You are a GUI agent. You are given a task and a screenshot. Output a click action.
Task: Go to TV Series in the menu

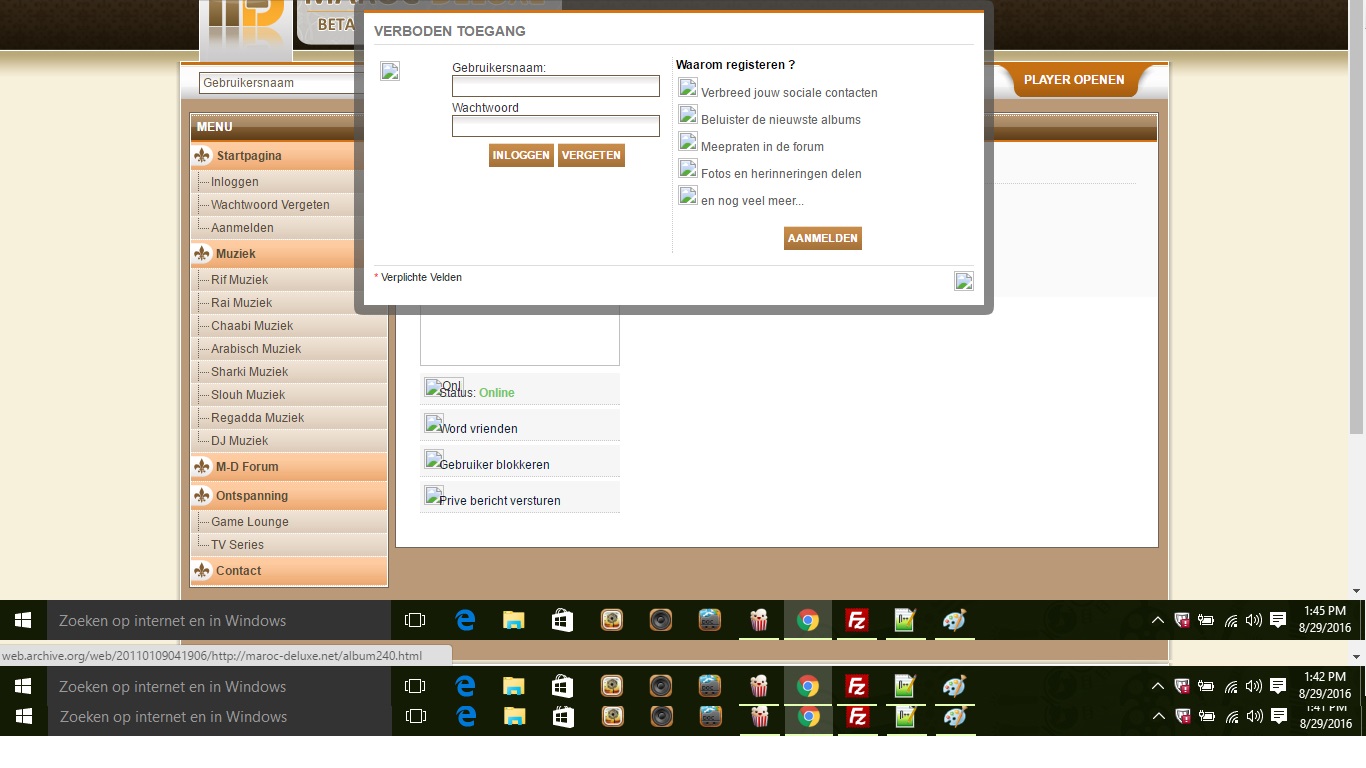pyautogui.click(x=237, y=545)
